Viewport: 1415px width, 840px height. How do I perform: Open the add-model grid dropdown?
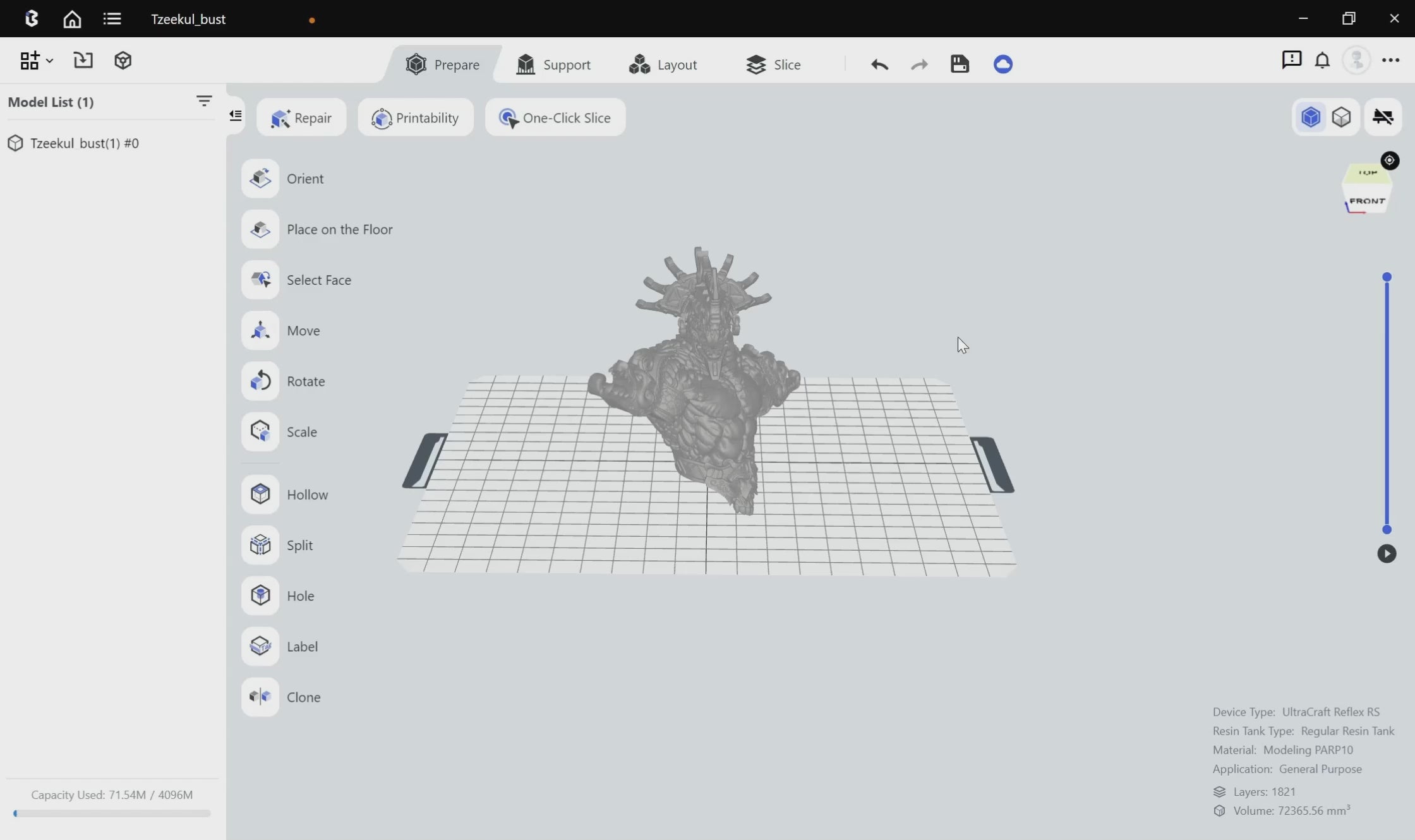[36, 61]
